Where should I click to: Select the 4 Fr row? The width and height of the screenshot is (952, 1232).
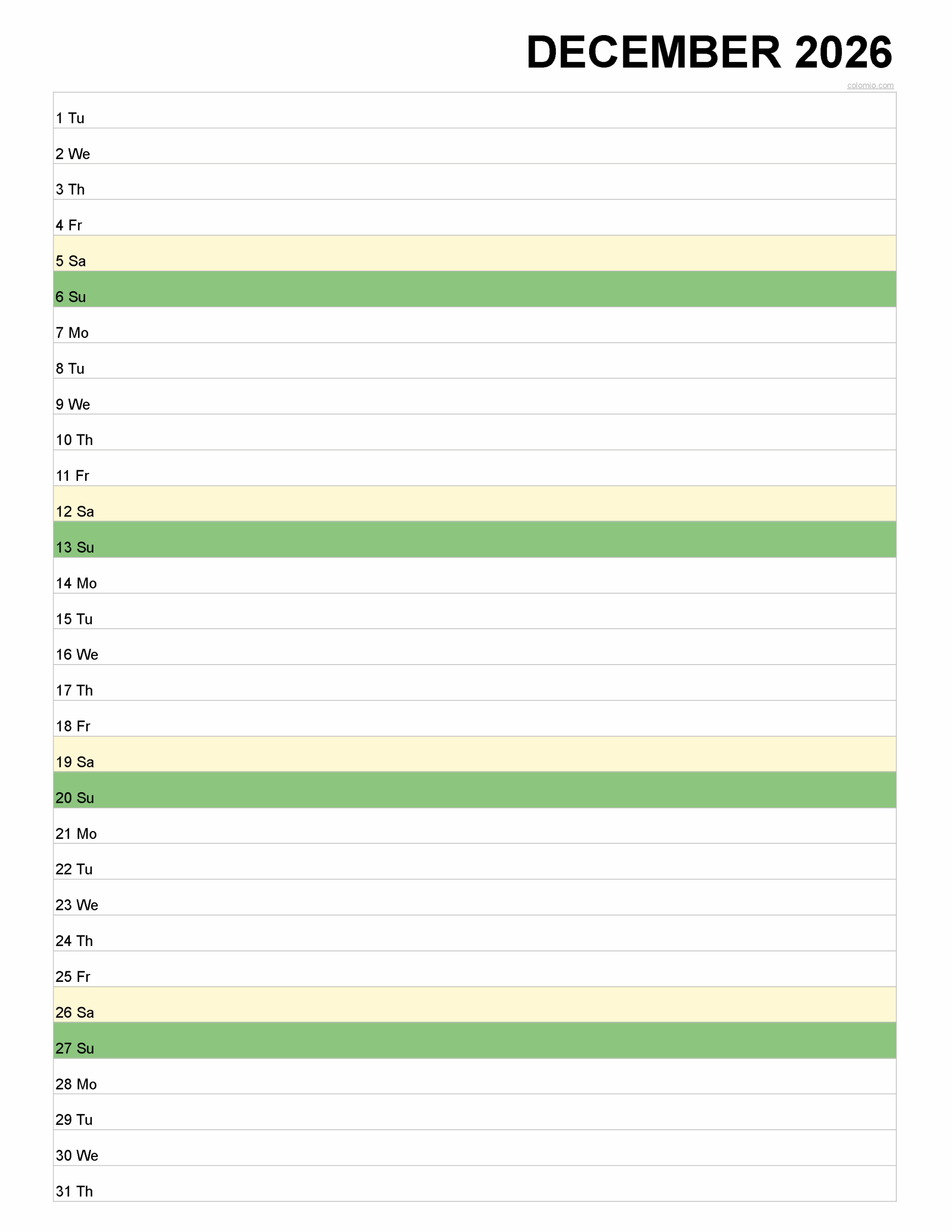475,218
